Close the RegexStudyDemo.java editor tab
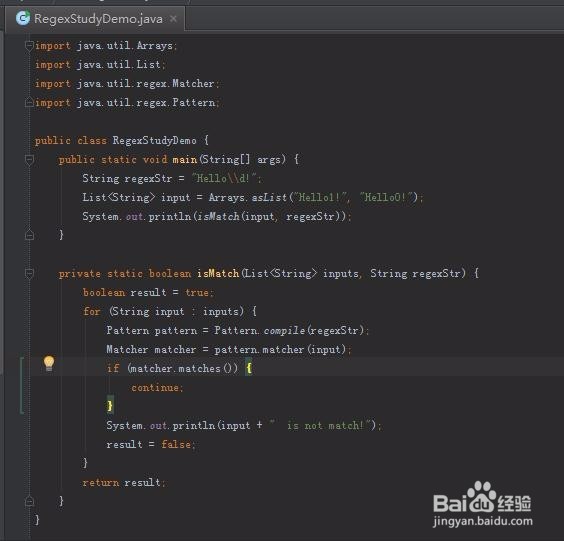 tap(173, 18)
